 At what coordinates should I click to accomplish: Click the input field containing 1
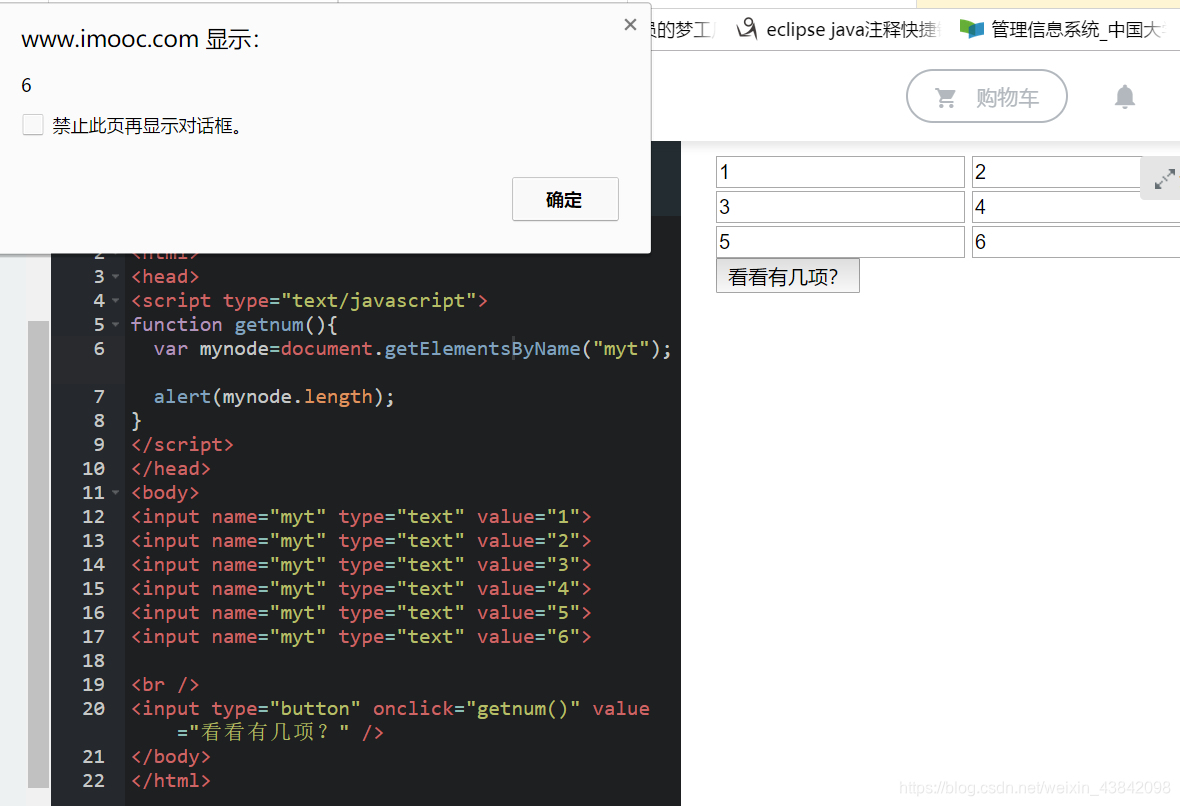[x=840, y=172]
